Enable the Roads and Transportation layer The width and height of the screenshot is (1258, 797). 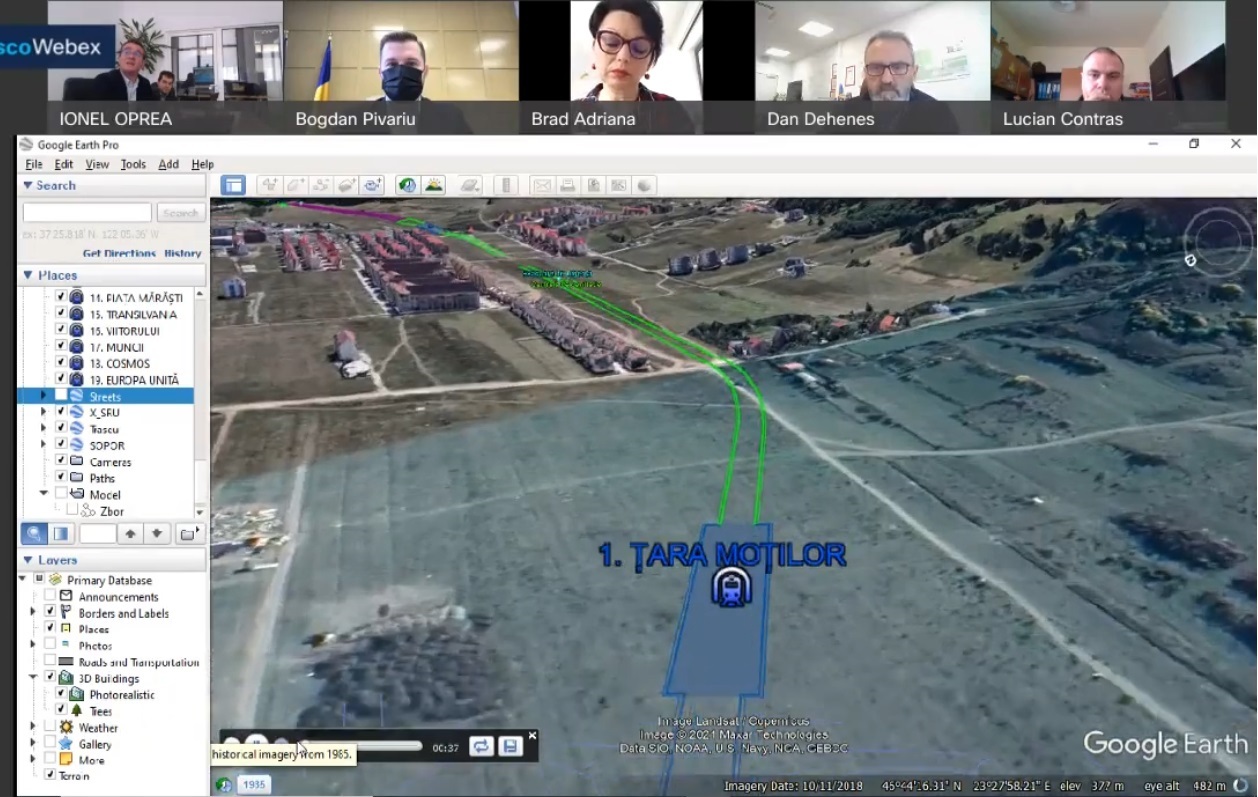click(x=49, y=661)
